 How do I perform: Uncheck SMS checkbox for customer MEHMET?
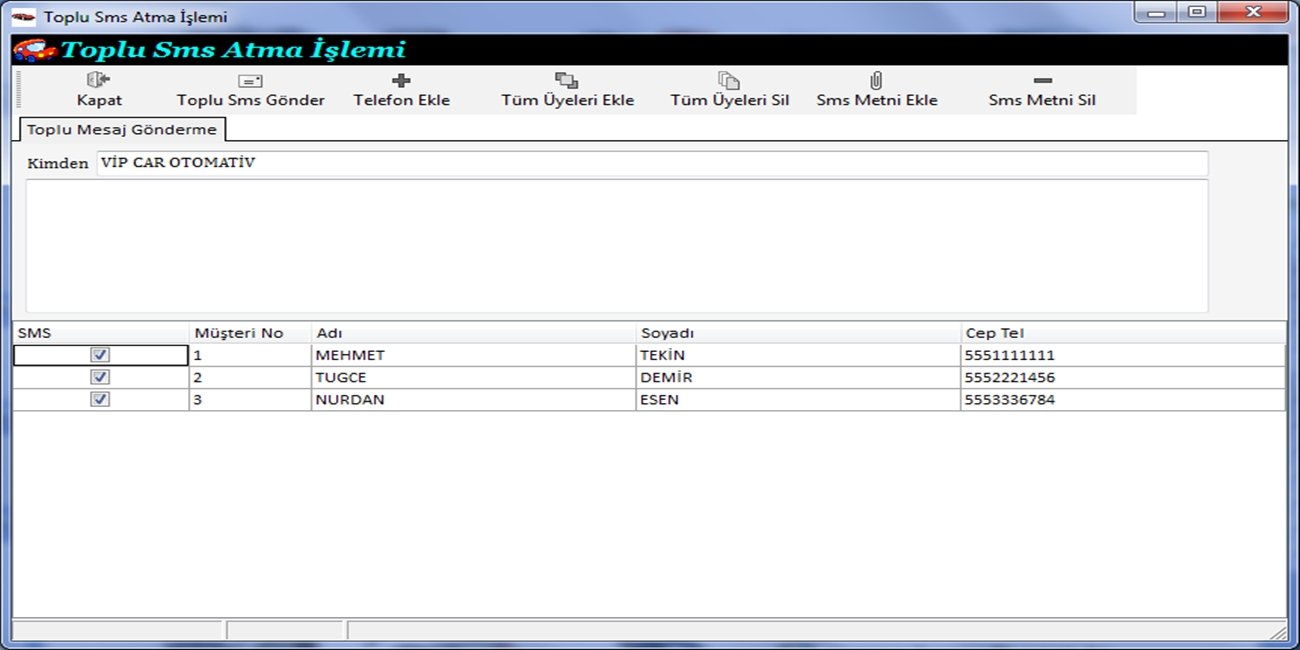tap(100, 355)
